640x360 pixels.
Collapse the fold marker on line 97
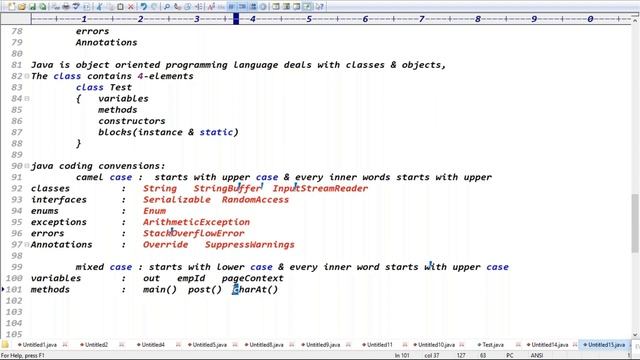point(27,244)
